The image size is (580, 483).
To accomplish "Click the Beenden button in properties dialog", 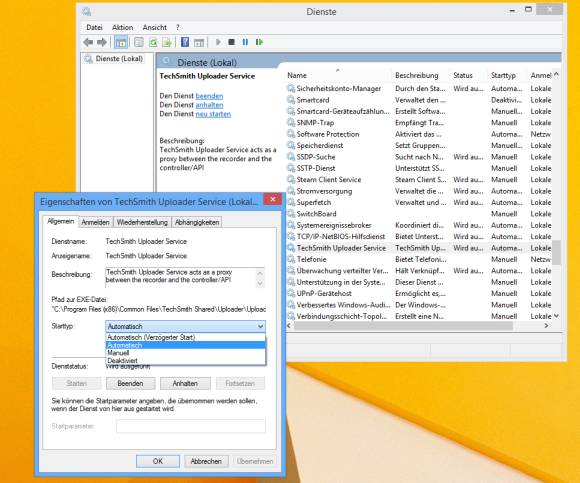I will tap(130, 384).
